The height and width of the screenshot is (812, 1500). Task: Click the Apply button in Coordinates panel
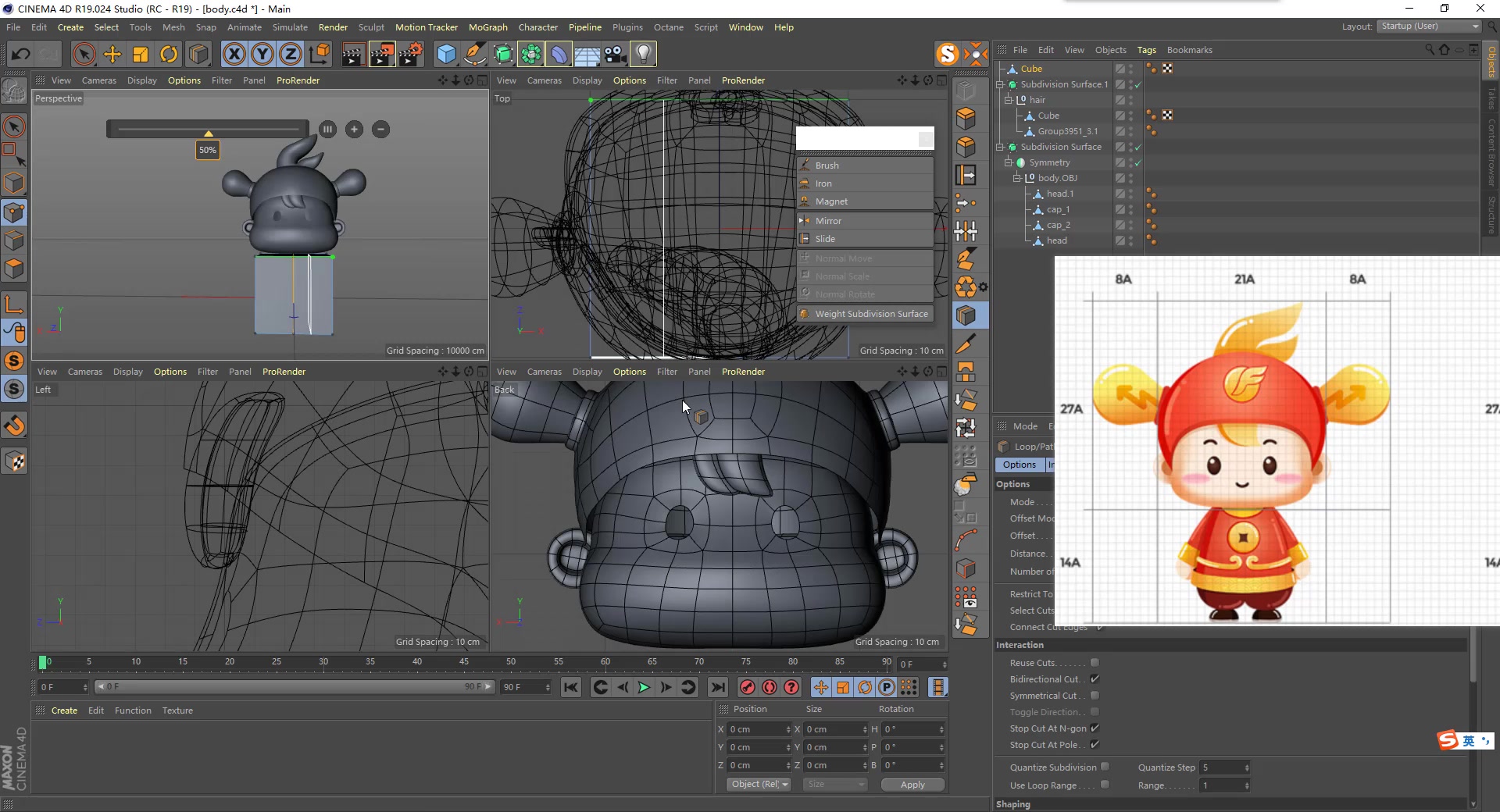tap(912, 785)
